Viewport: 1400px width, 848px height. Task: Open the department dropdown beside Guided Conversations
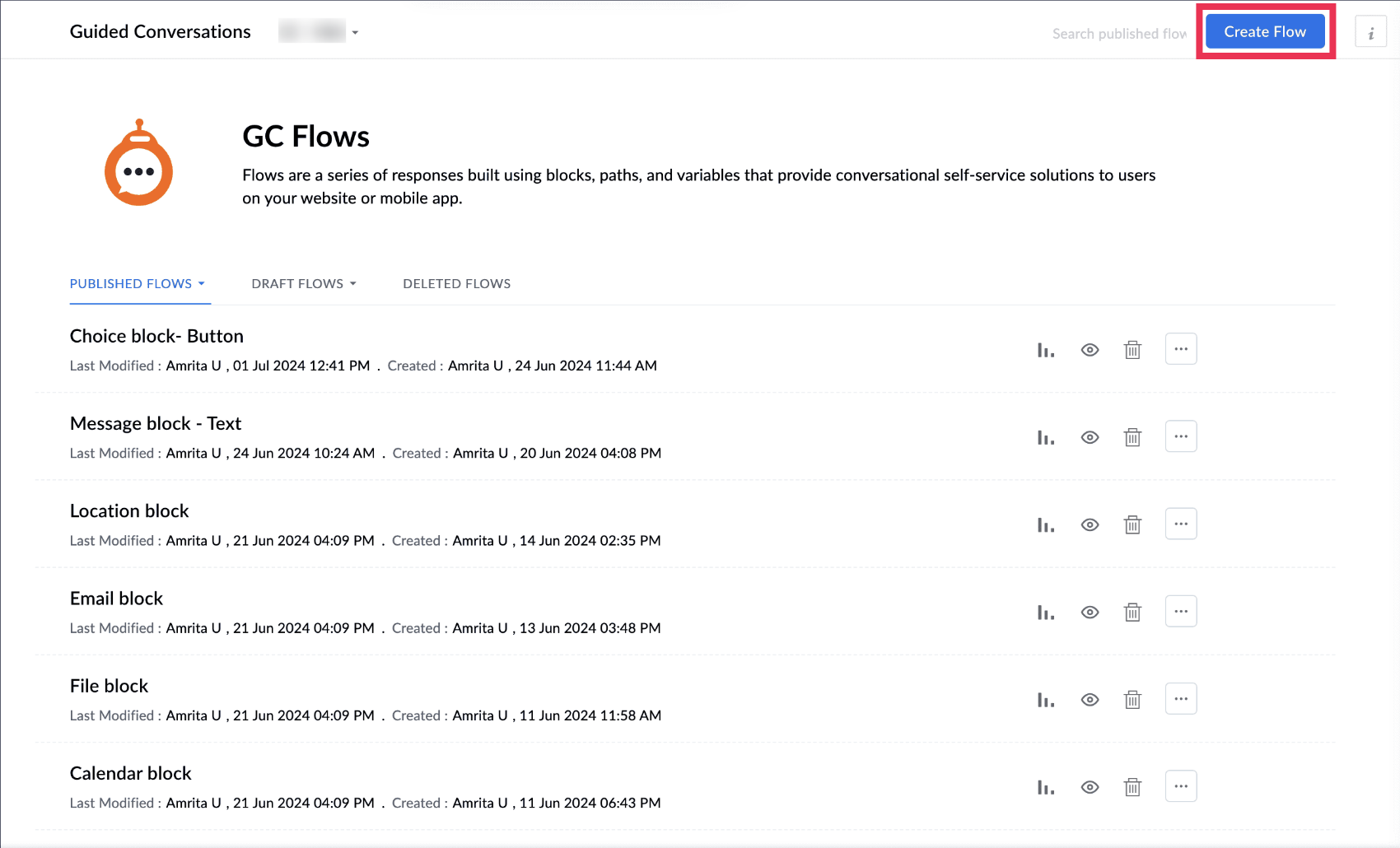pos(355,33)
